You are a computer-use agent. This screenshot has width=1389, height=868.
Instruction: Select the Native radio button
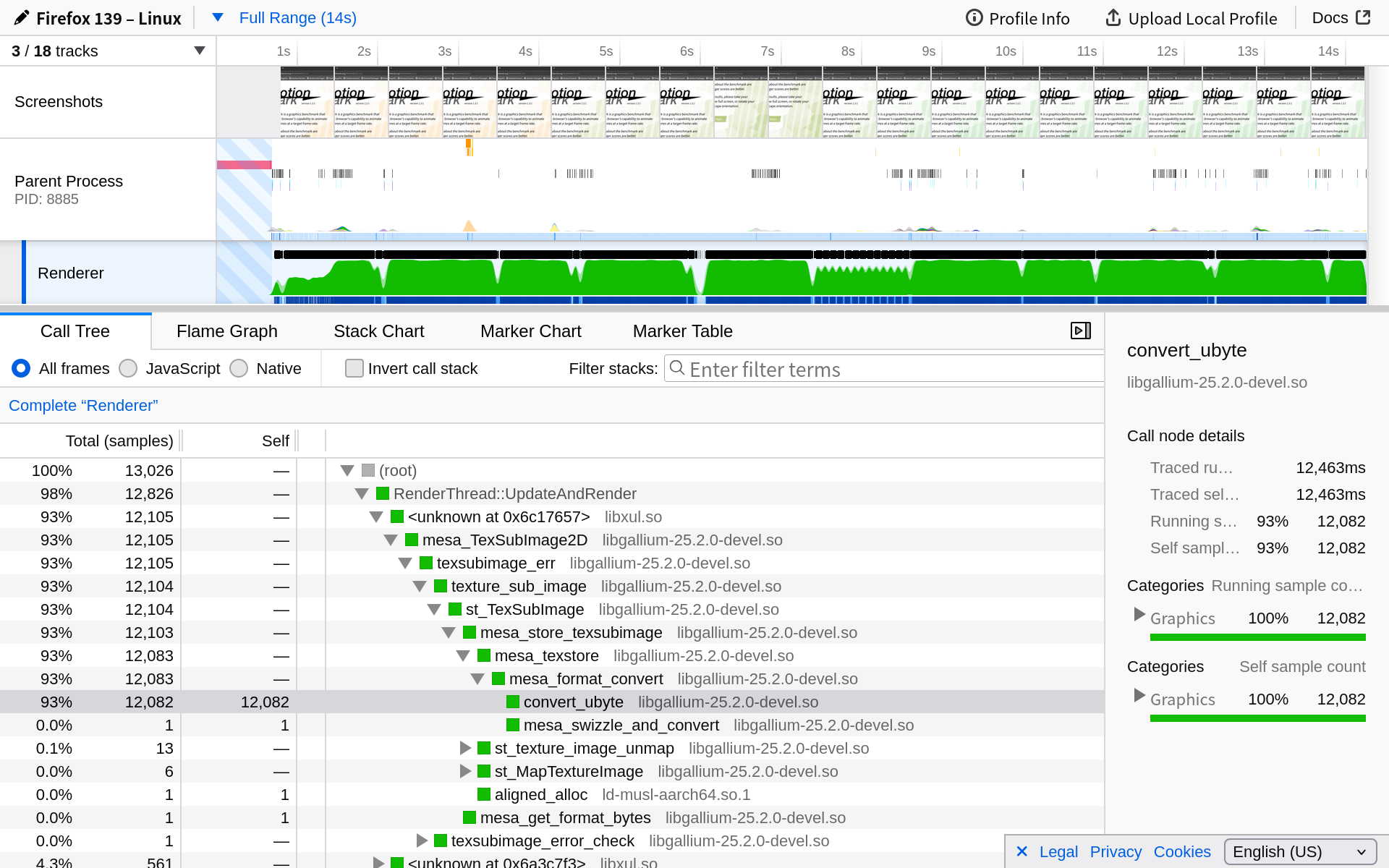tap(239, 368)
